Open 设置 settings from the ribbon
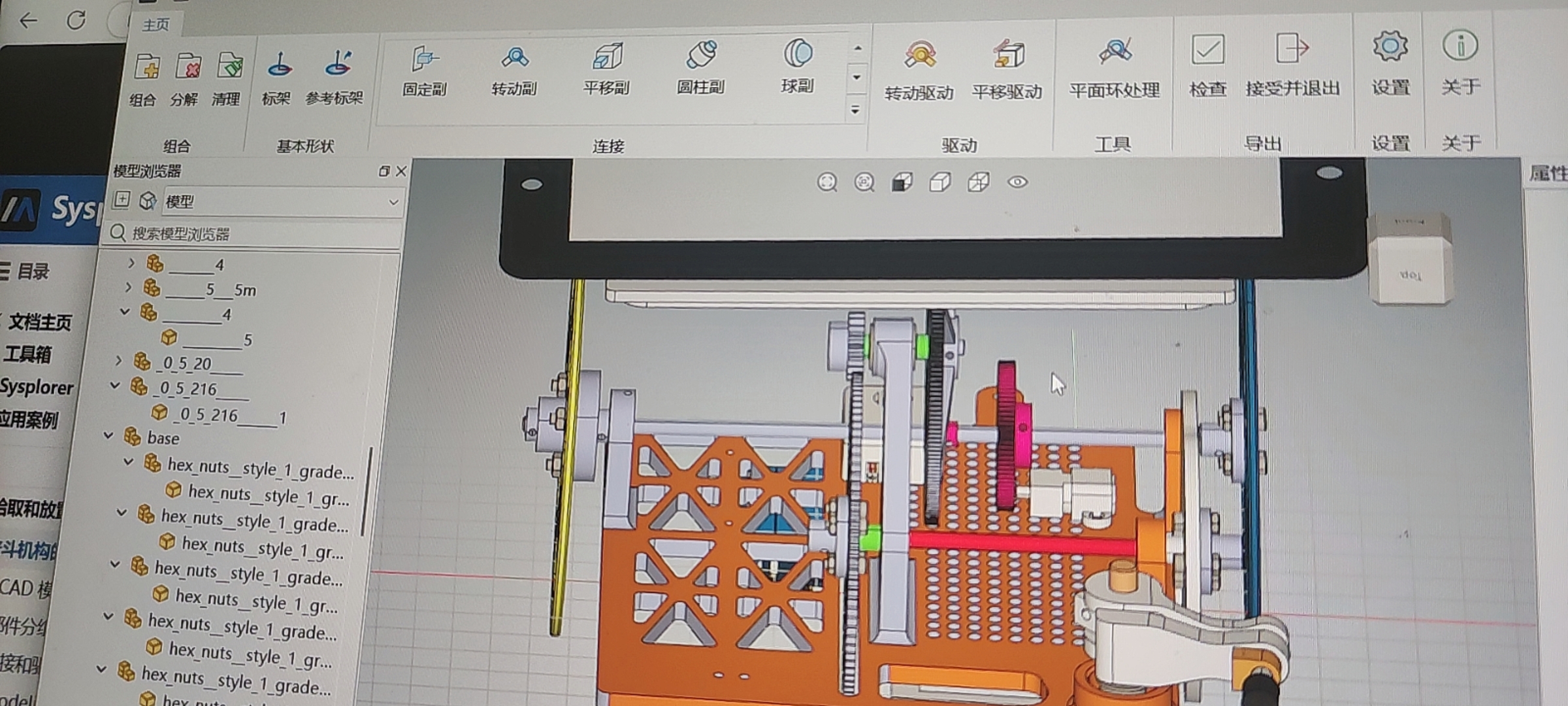This screenshot has height=706, width=1568. (x=1390, y=63)
